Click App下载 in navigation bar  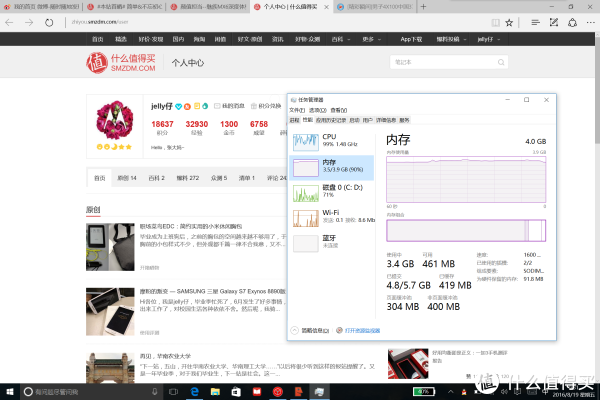(411, 39)
